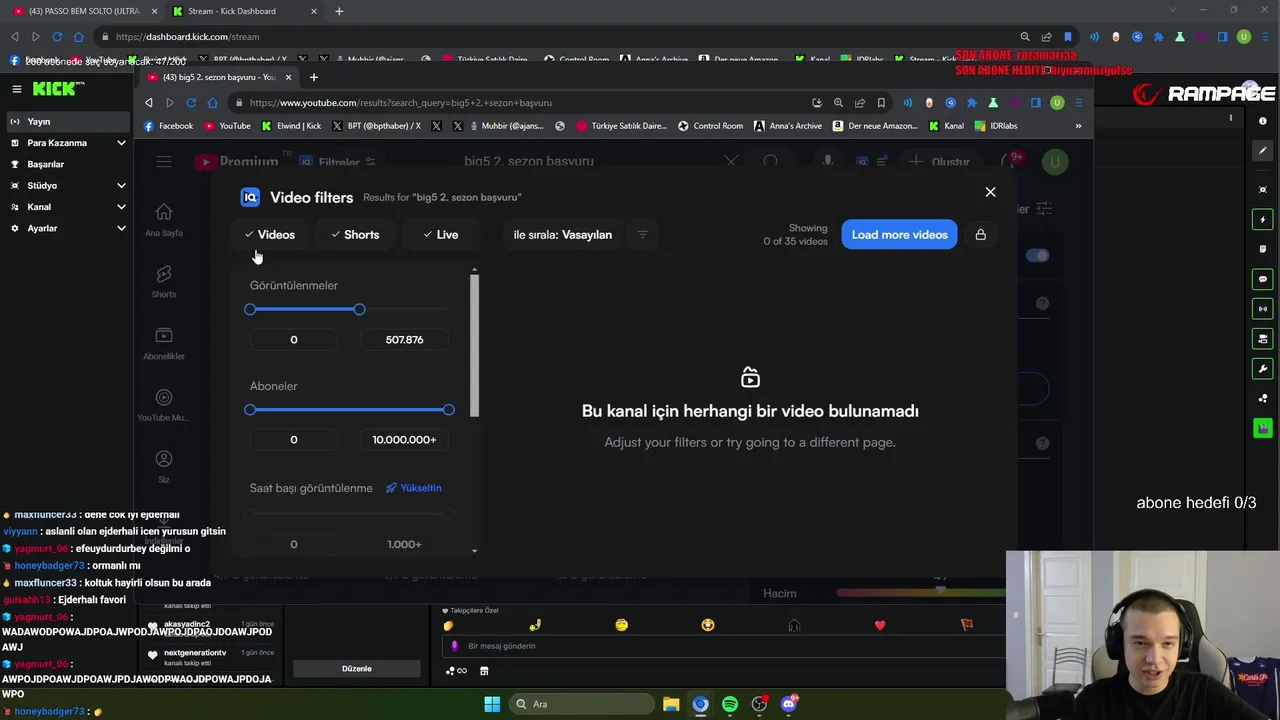Adjust the Görüntülenmeler minimum slider handle
This screenshot has width=1280, height=720.
(250, 310)
